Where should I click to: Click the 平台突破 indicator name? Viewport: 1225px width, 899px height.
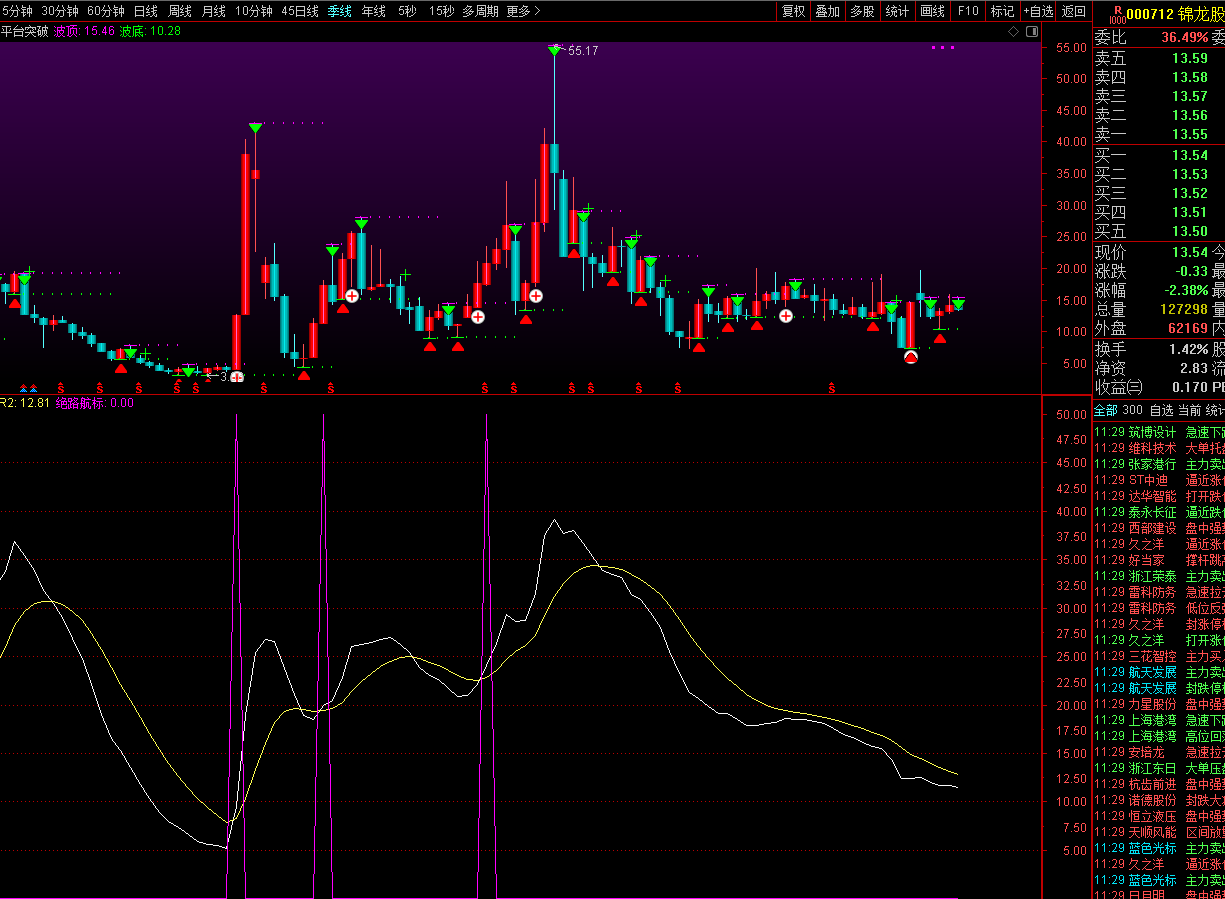(24, 31)
